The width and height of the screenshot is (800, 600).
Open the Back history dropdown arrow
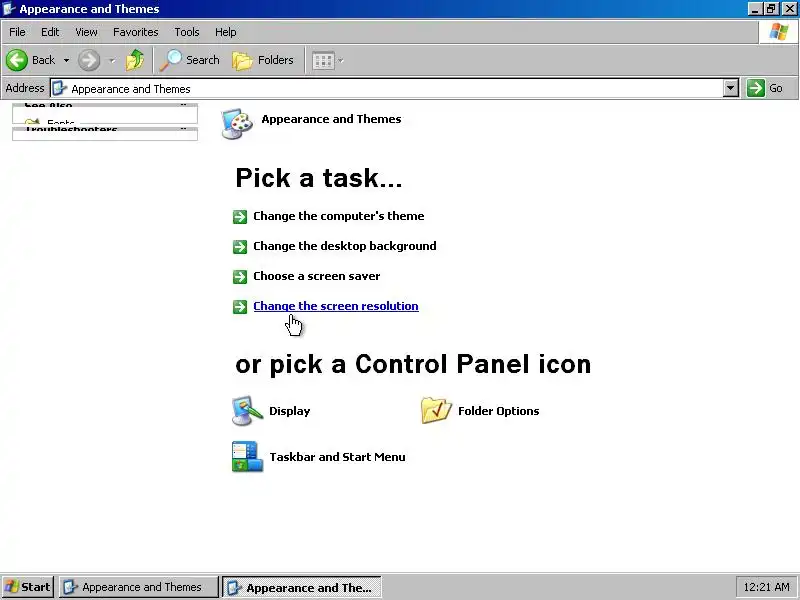[x=66, y=60]
